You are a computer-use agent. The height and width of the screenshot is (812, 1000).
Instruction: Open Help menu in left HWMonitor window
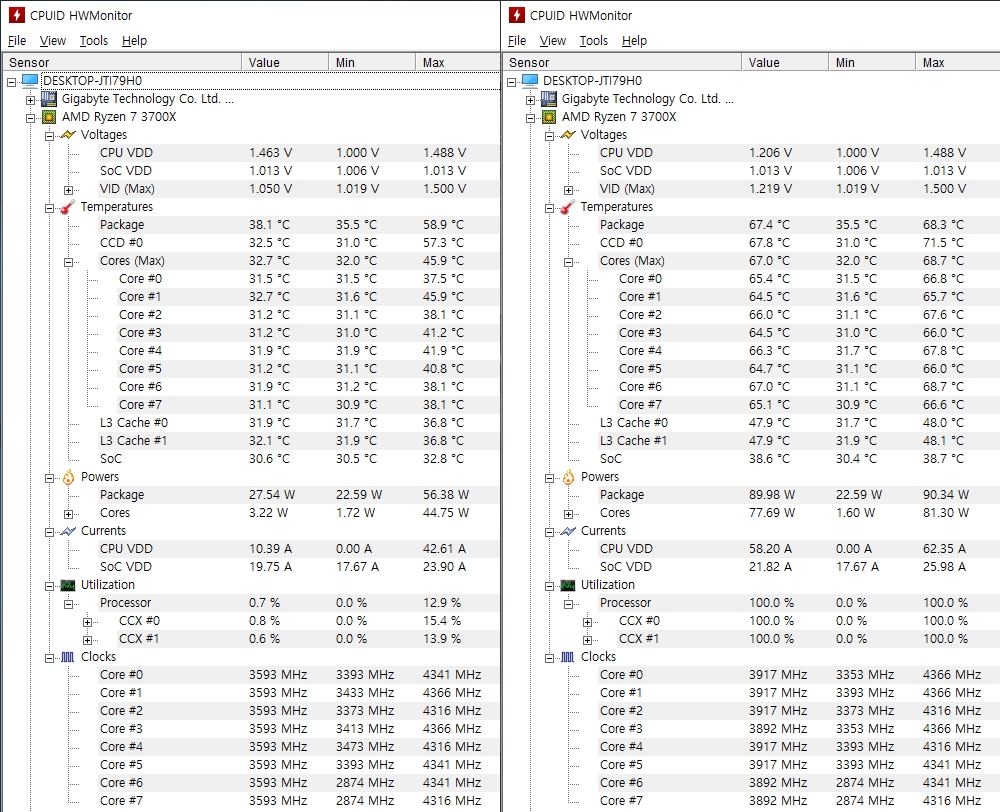[x=135, y=41]
